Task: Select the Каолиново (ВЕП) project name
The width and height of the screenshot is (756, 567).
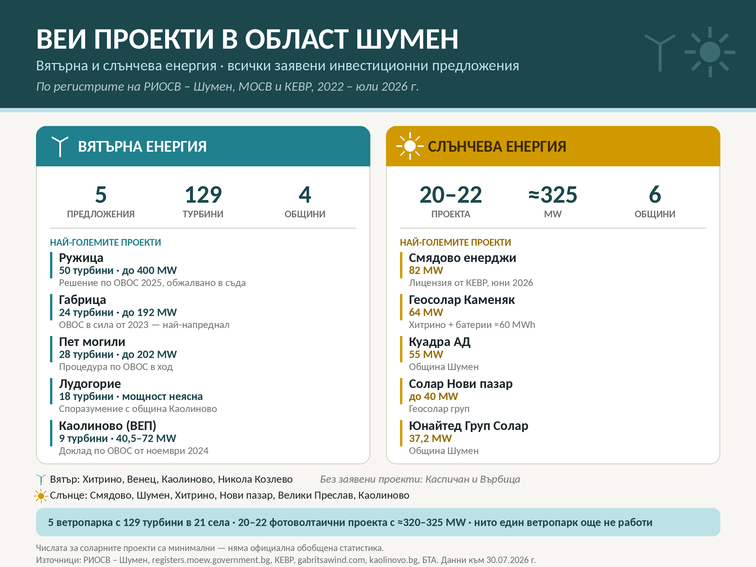Action: point(108,426)
